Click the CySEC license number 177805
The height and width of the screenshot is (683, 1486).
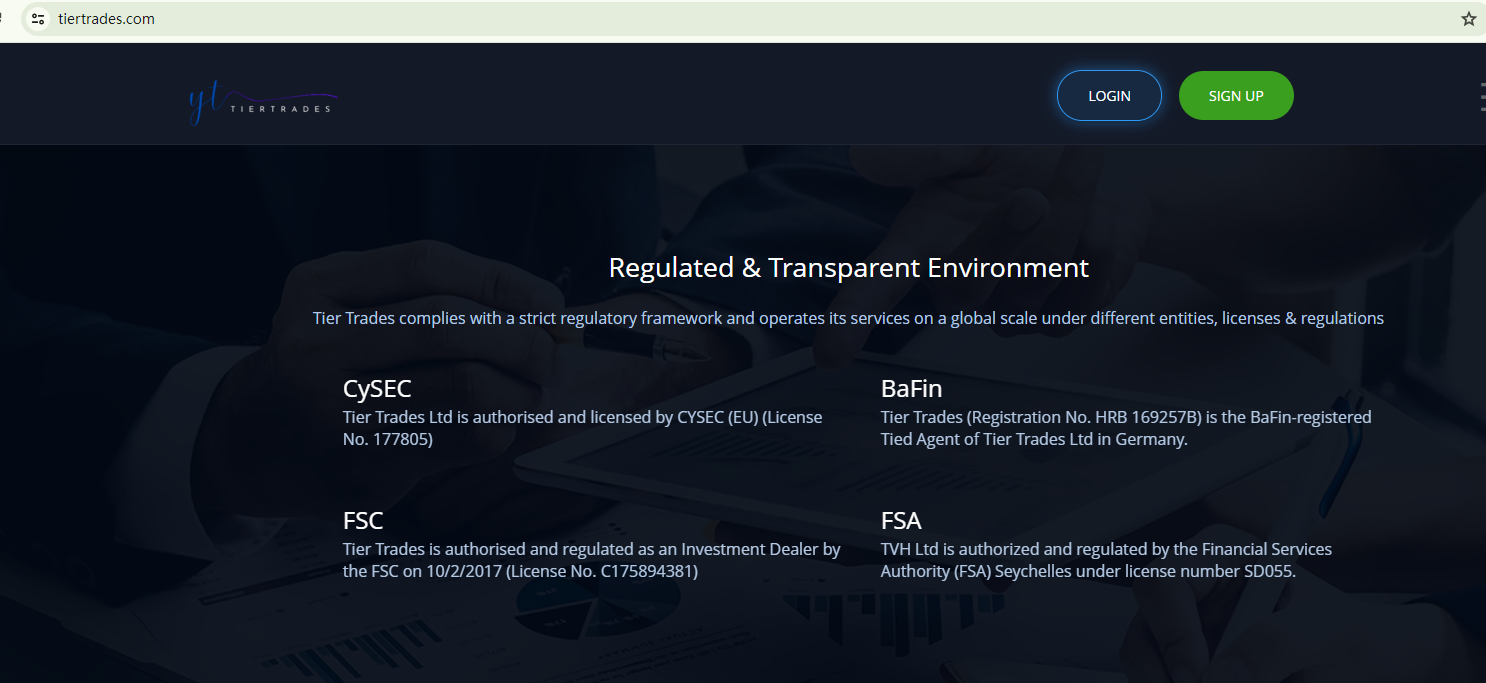tap(400, 439)
